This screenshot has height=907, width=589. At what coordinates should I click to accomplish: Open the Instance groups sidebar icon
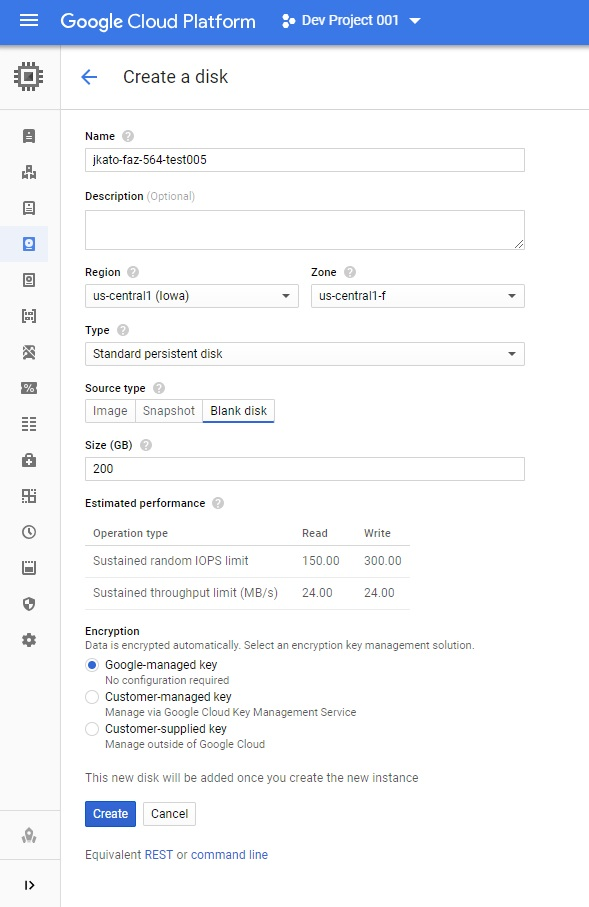click(30, 172)
